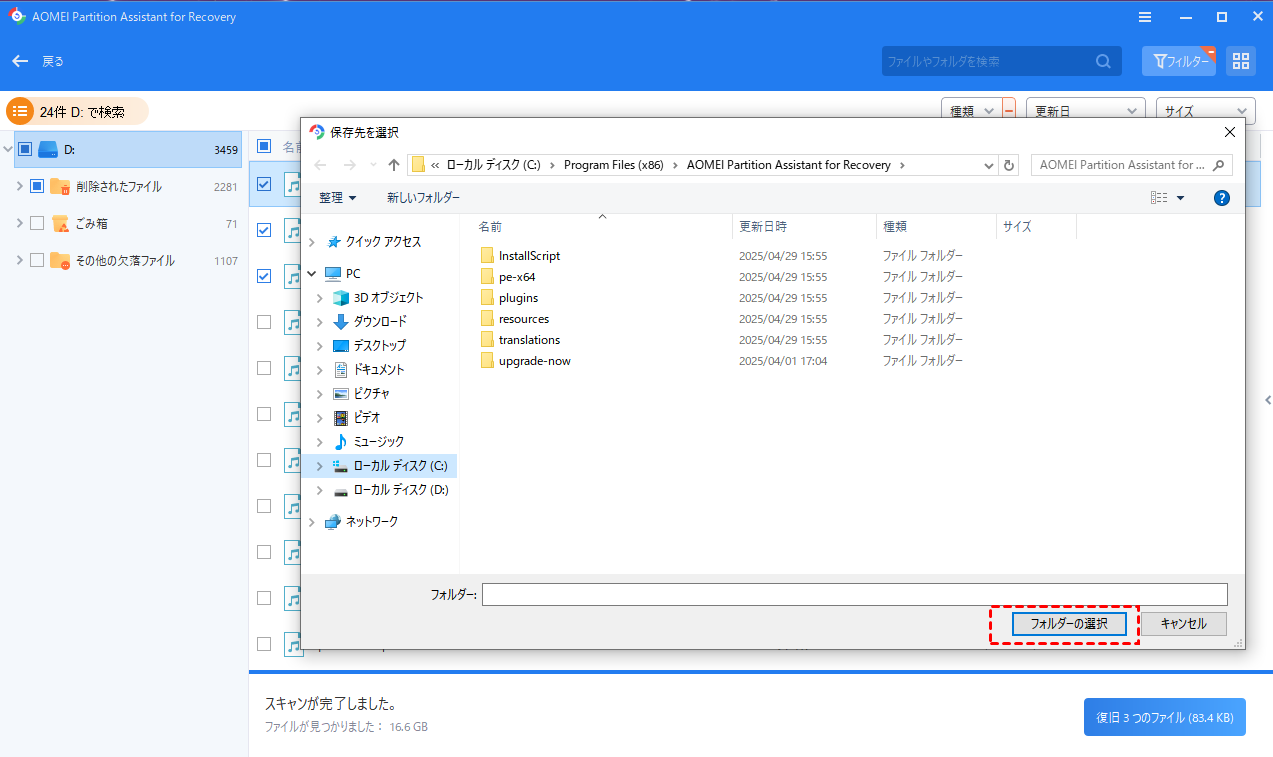
Task: Click the magnifier icon in the AOMEI search box
Action: tap(1103, 61)
